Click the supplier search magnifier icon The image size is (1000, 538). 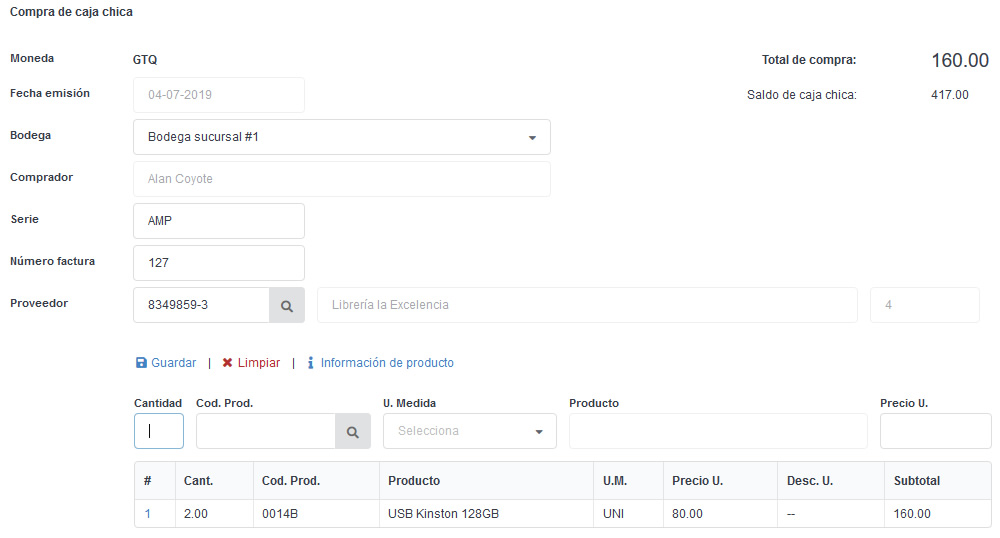coord(286,305)
